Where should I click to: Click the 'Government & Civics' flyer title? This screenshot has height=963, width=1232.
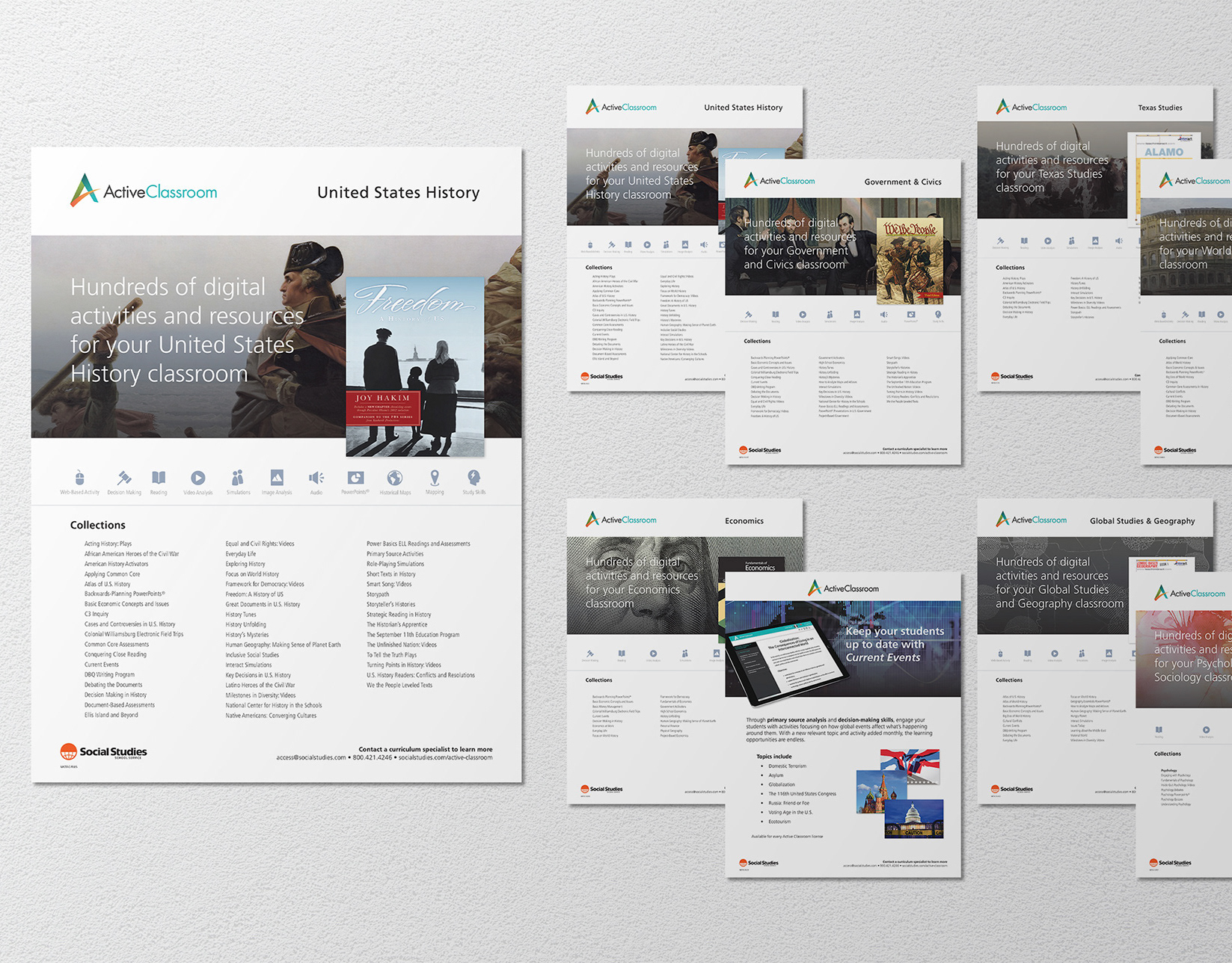tap(903, 182)
